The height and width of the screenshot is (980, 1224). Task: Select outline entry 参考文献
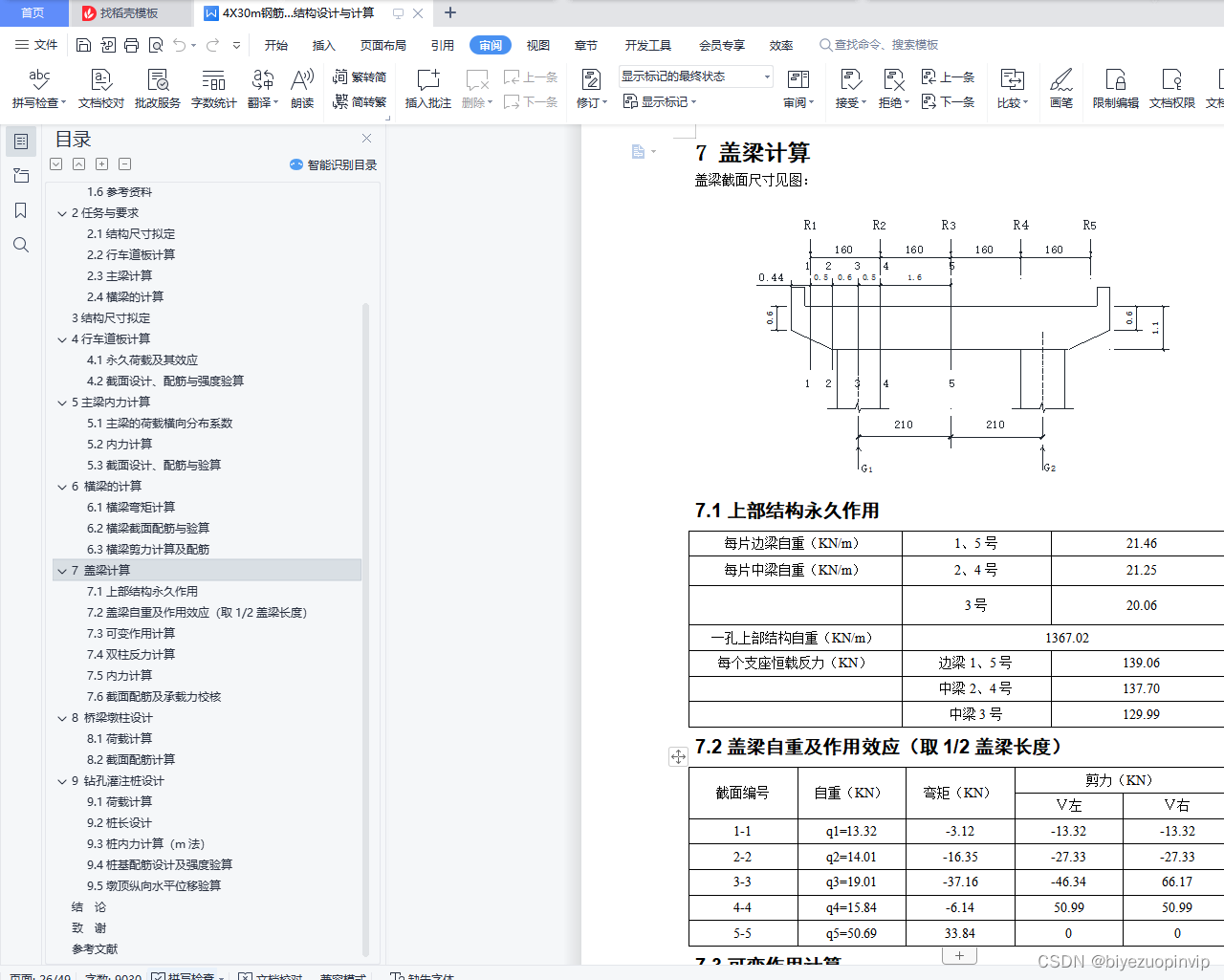pyautogui.click(x=95, y=949)
